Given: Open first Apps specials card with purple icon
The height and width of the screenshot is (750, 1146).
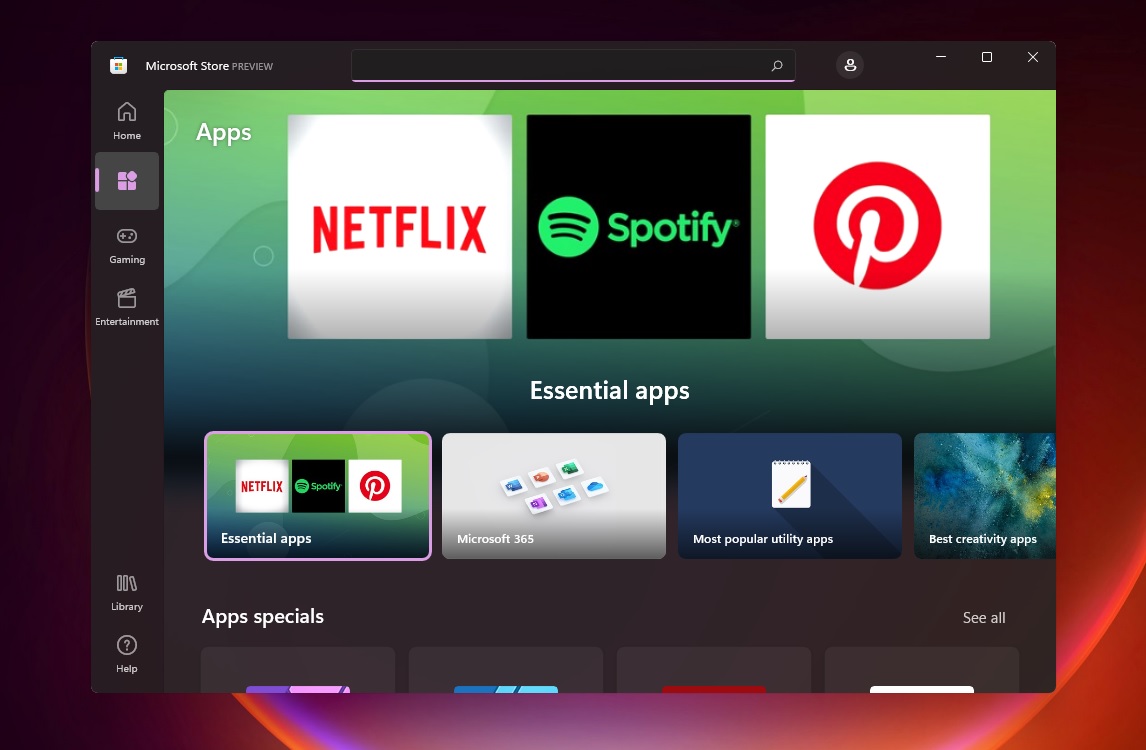Looking at the screenshot, I should [x=298, y=670].
